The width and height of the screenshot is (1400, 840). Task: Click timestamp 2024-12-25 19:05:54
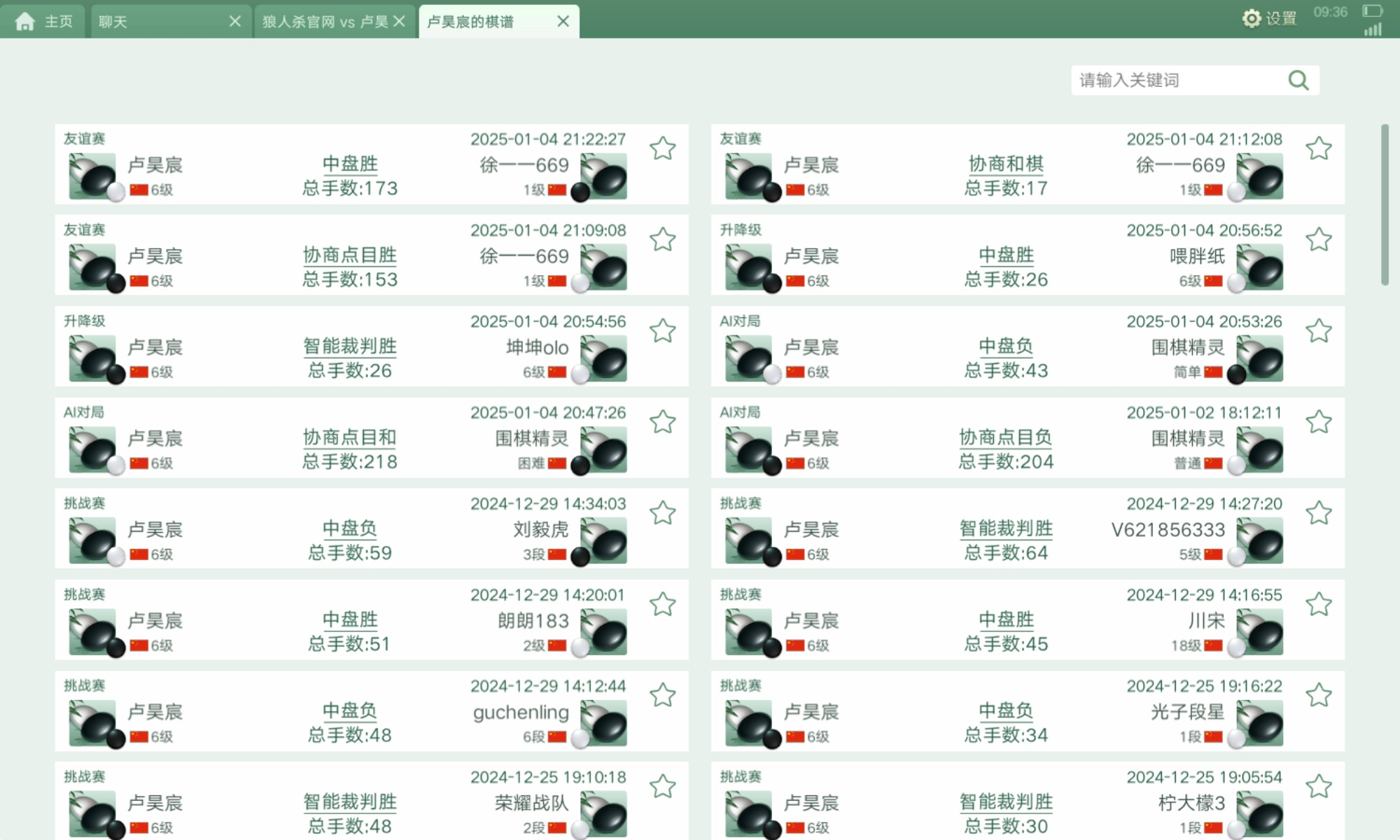(1204, 777)
